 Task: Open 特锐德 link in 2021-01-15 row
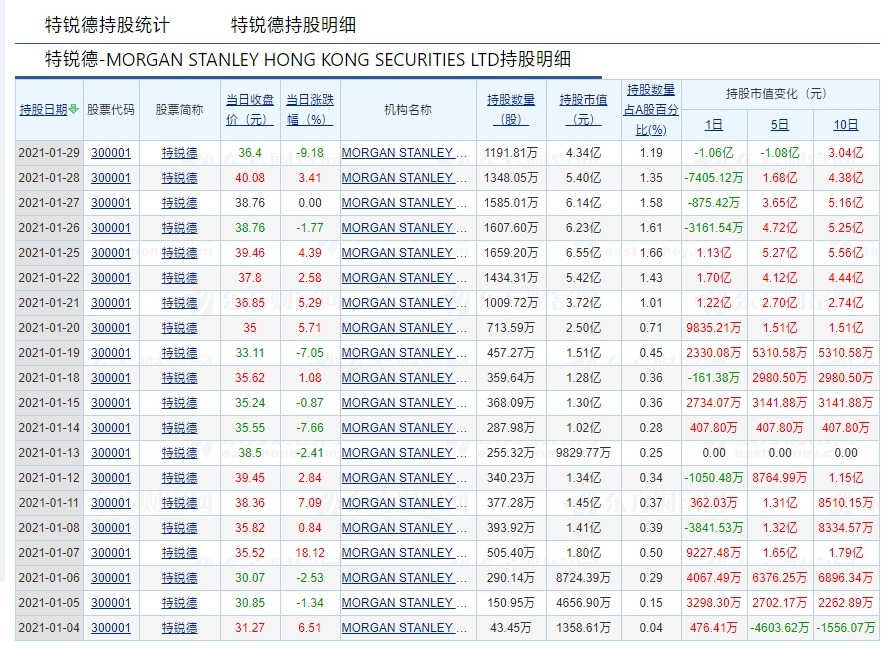click(x=179, y=403)
